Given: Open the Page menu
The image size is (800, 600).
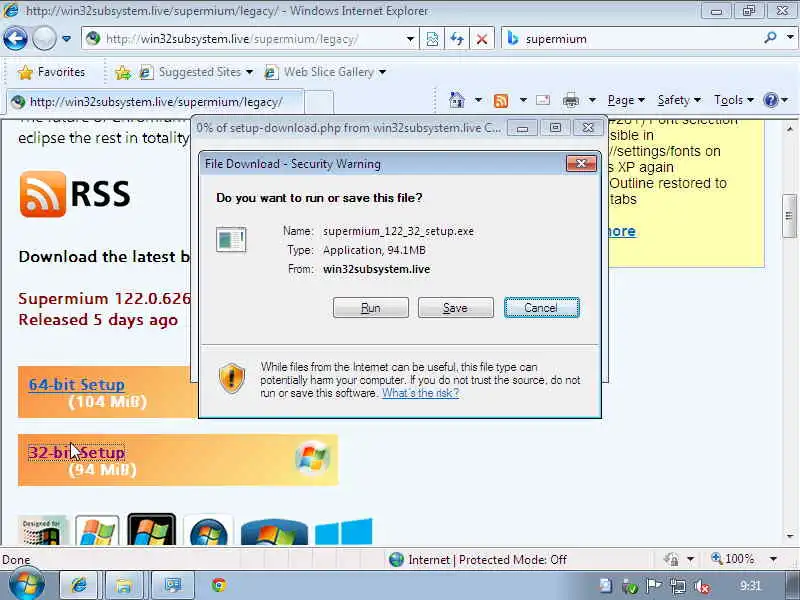Looking at the screenshot, I should coord(626,100).
